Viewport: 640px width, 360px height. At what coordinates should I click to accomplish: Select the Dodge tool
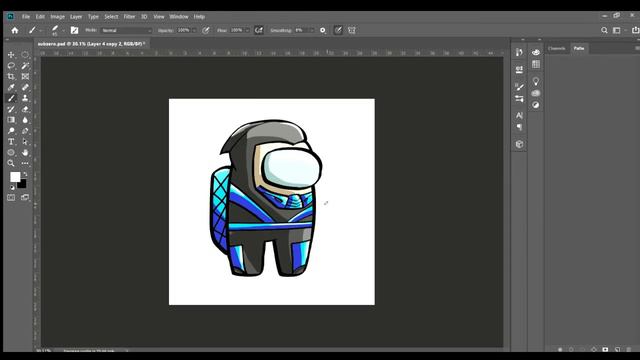[x=11, y=131]
